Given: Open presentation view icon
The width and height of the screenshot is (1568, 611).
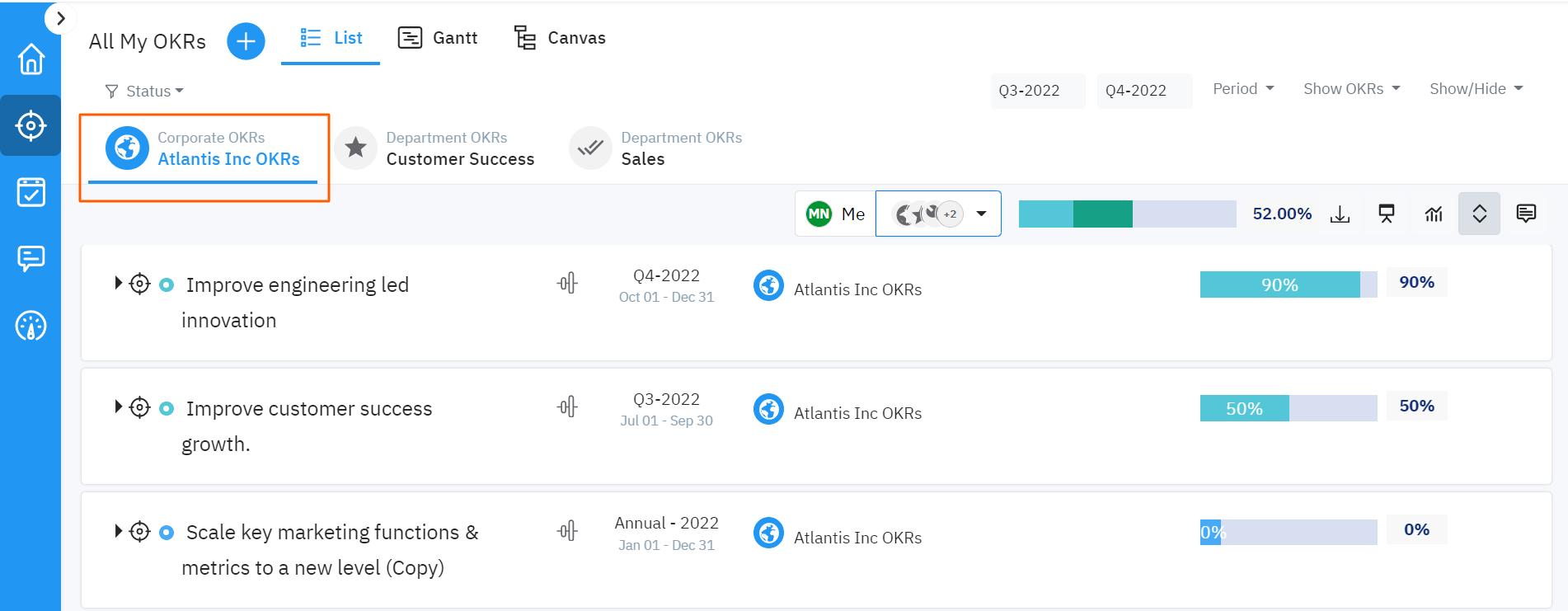Looking at the screenshot, I should coord(1387,214).
